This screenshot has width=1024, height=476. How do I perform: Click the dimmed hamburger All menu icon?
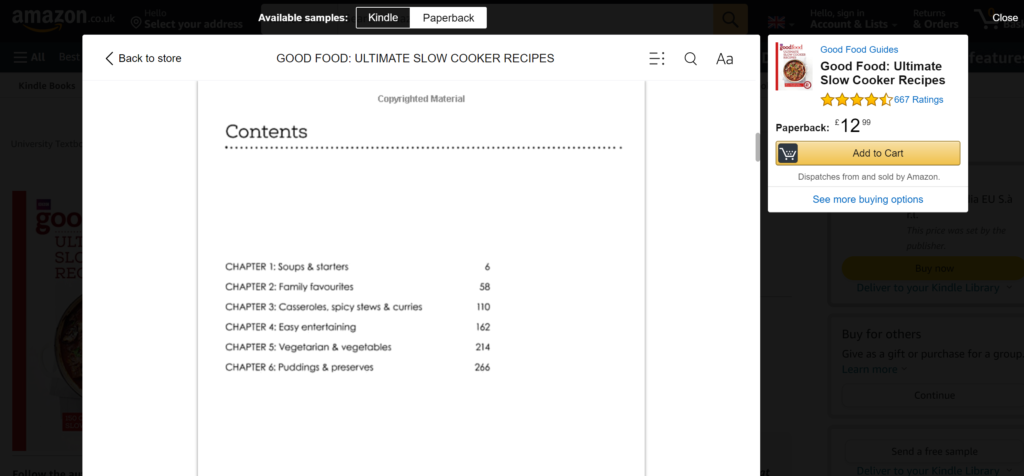click(20, 57)
